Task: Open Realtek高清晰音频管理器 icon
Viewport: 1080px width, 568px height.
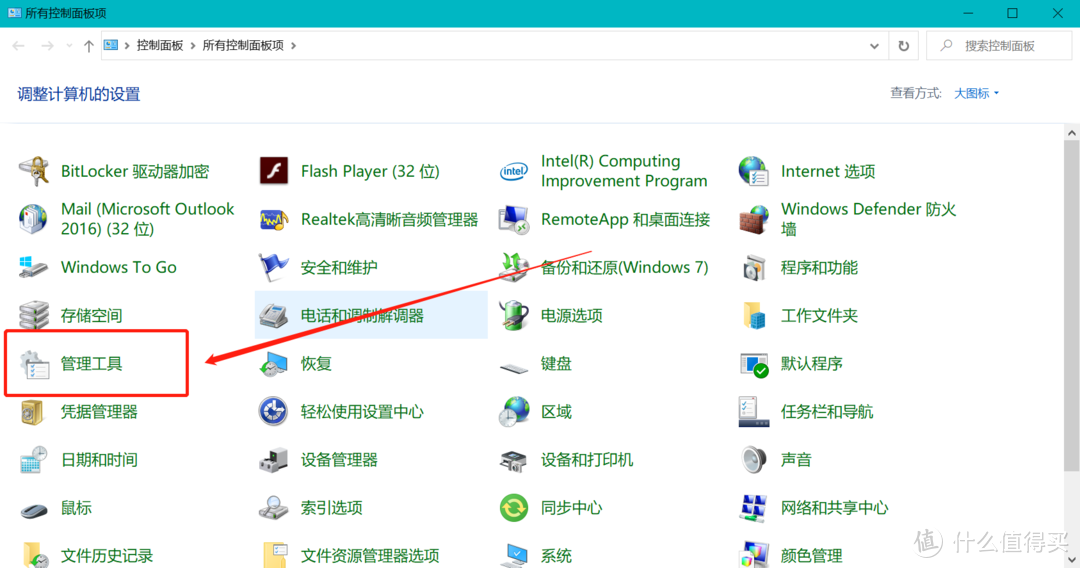Action: pyautogui.click(x=273, y=220)
